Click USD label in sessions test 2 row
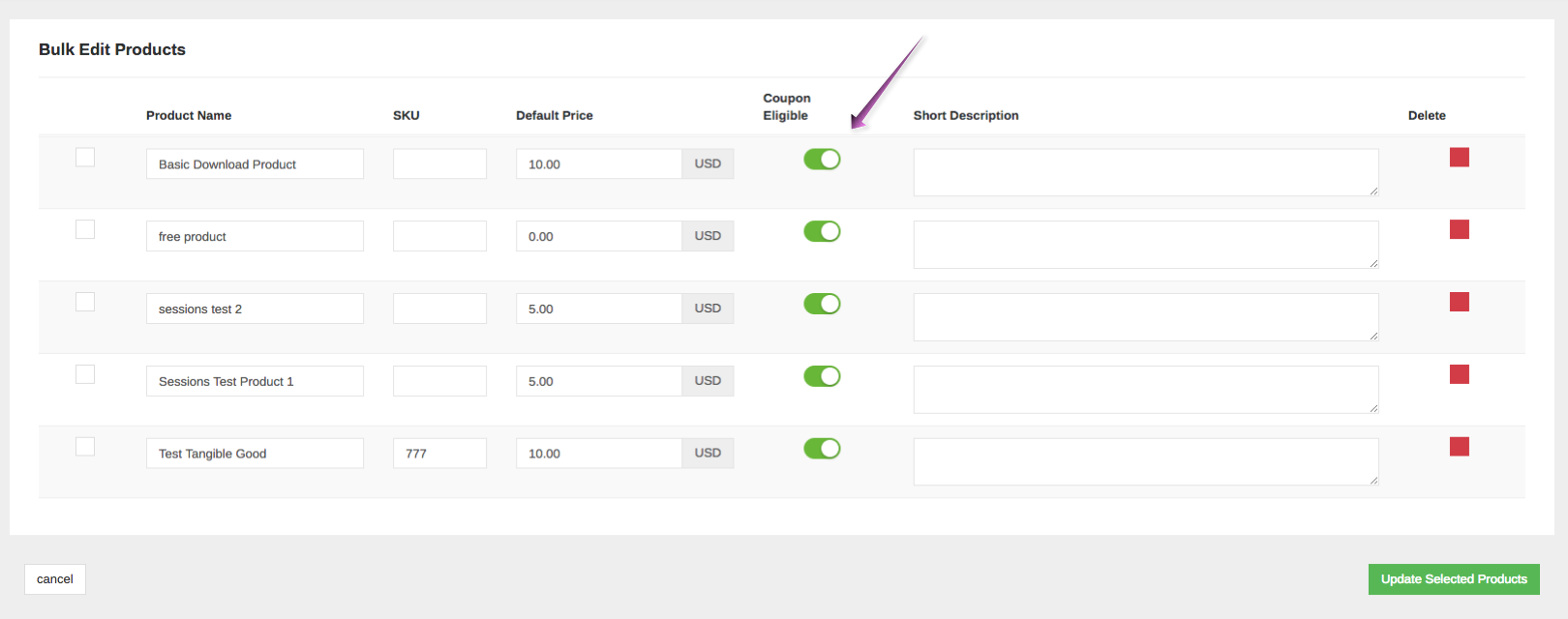 (708, 309)
